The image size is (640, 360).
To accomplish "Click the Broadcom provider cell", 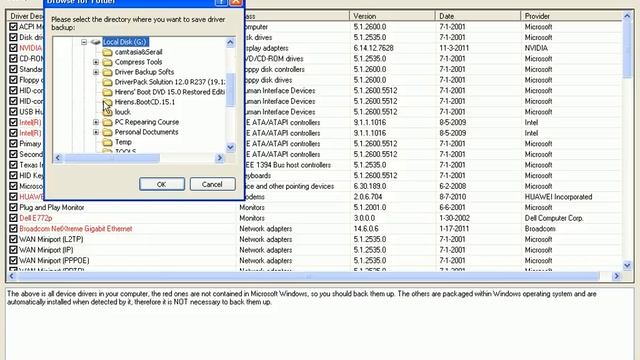I will pos(540,229).
